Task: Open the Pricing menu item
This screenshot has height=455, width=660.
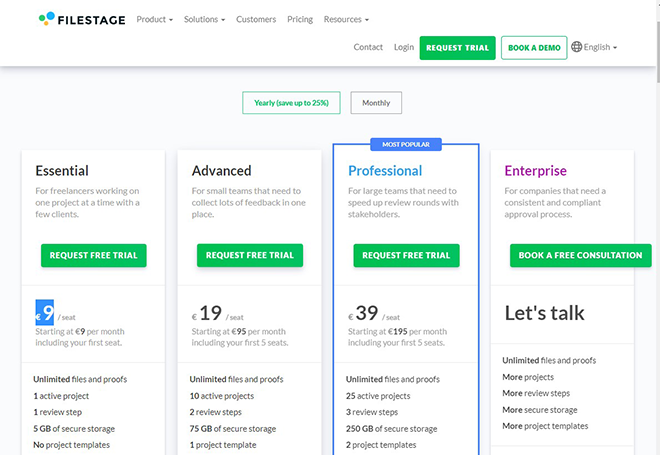Action: tap(300, 19)
